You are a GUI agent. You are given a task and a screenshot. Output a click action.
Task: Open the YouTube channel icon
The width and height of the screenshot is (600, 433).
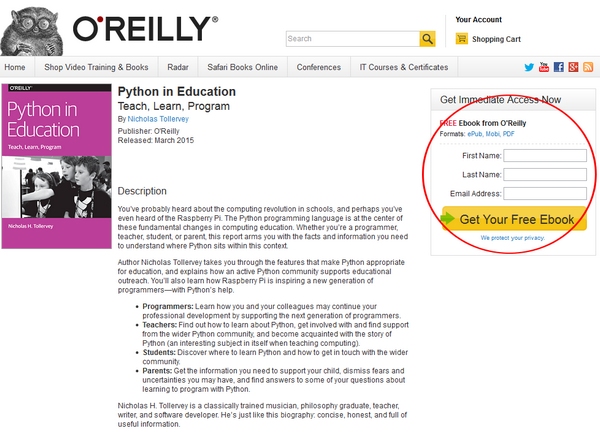pos(544,67)
